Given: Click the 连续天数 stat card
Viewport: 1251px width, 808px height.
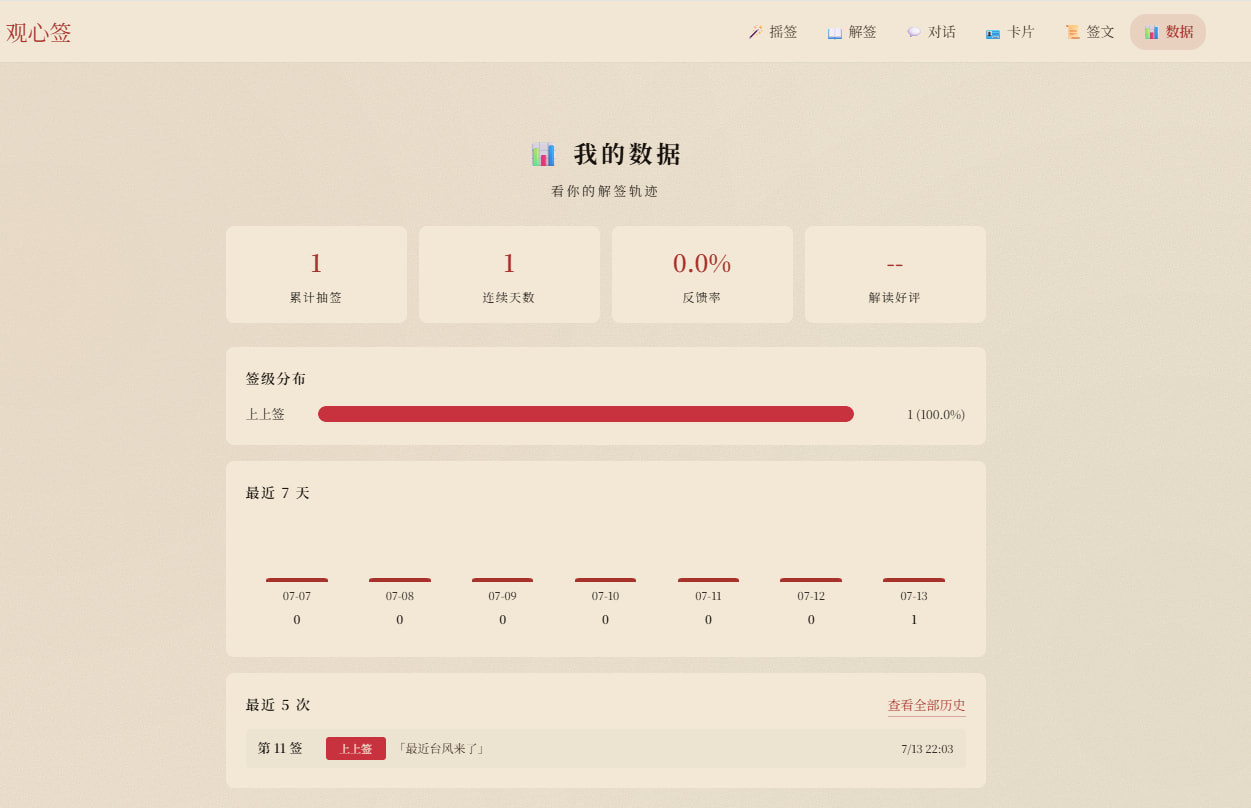Looking at the screenshot, I should 509,274.
